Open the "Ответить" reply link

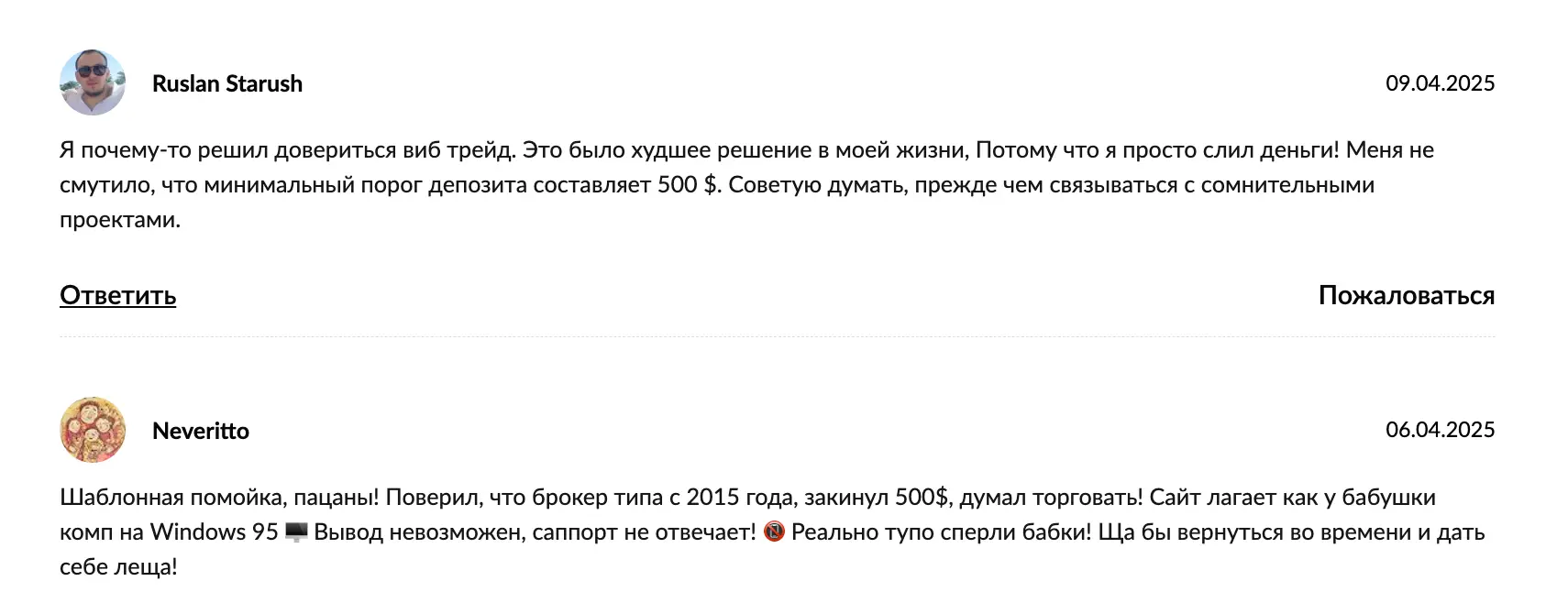[x=118, y=295]
